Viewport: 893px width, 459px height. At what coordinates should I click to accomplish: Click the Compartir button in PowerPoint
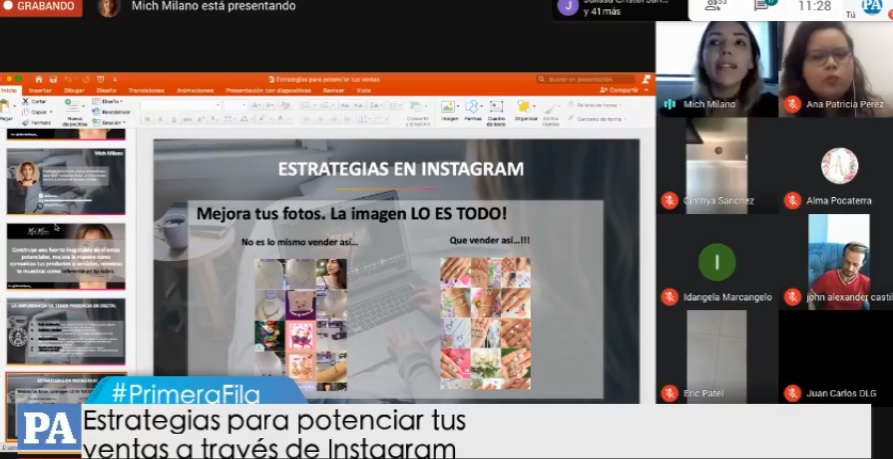coord(620,90)
